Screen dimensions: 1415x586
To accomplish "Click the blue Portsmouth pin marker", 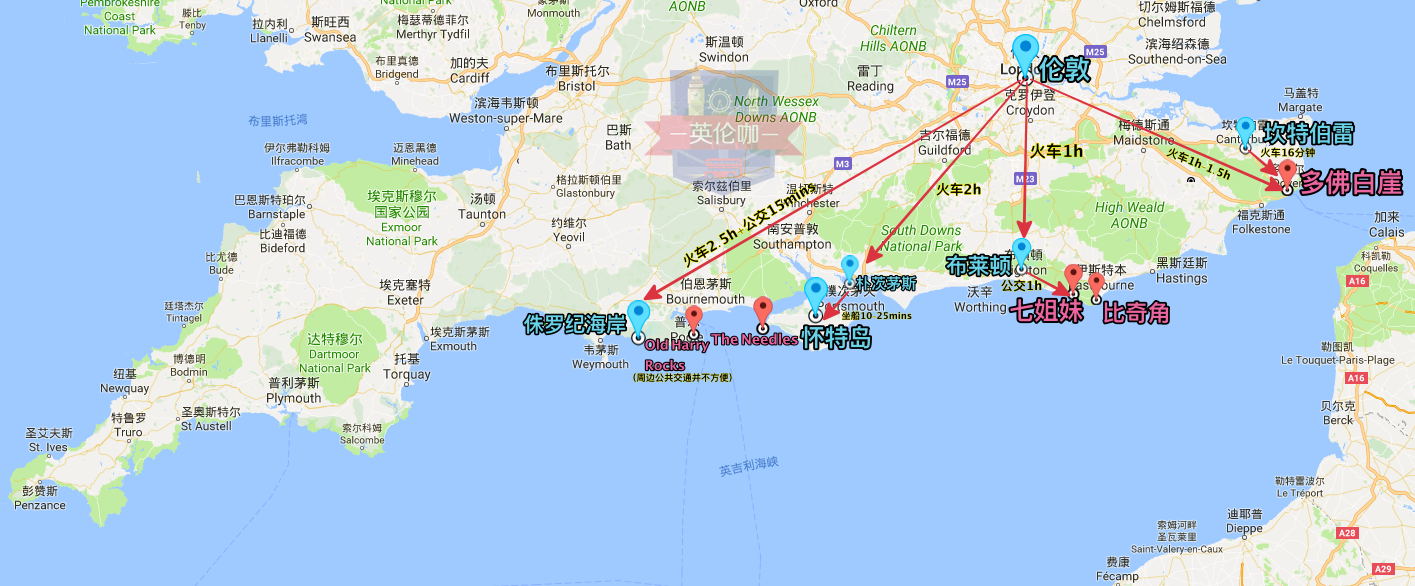I will coord(850,268).
